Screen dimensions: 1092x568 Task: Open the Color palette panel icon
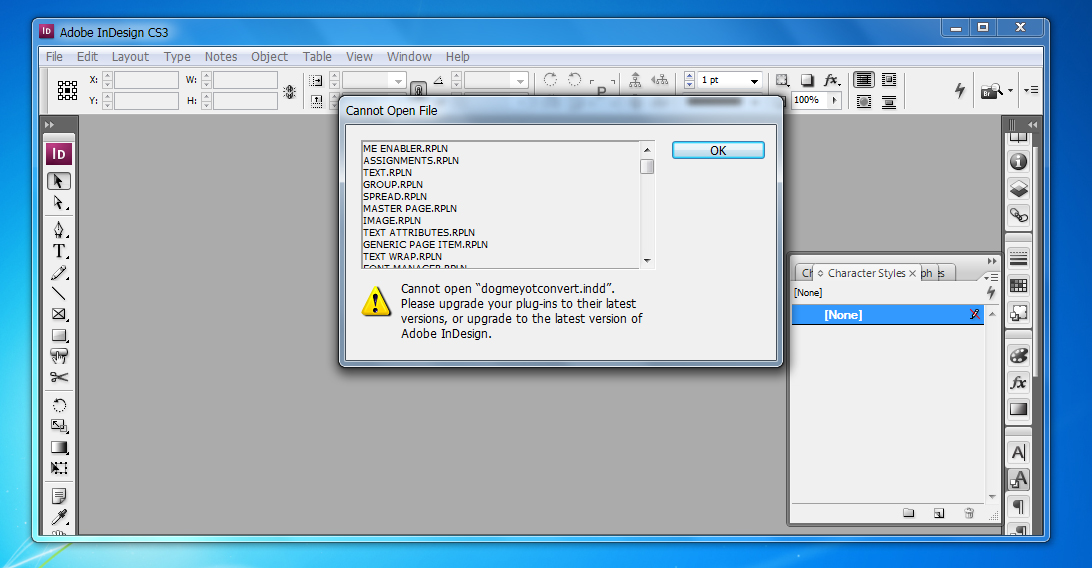coord(1018,356)
